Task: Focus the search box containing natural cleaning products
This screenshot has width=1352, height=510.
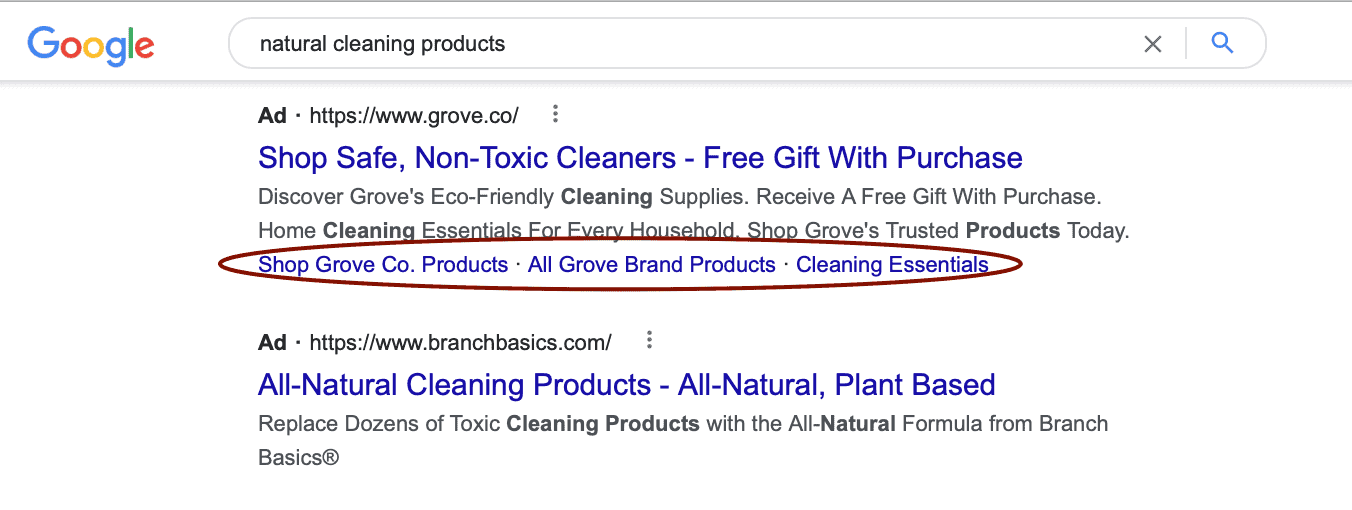Action: coord(690,44)
